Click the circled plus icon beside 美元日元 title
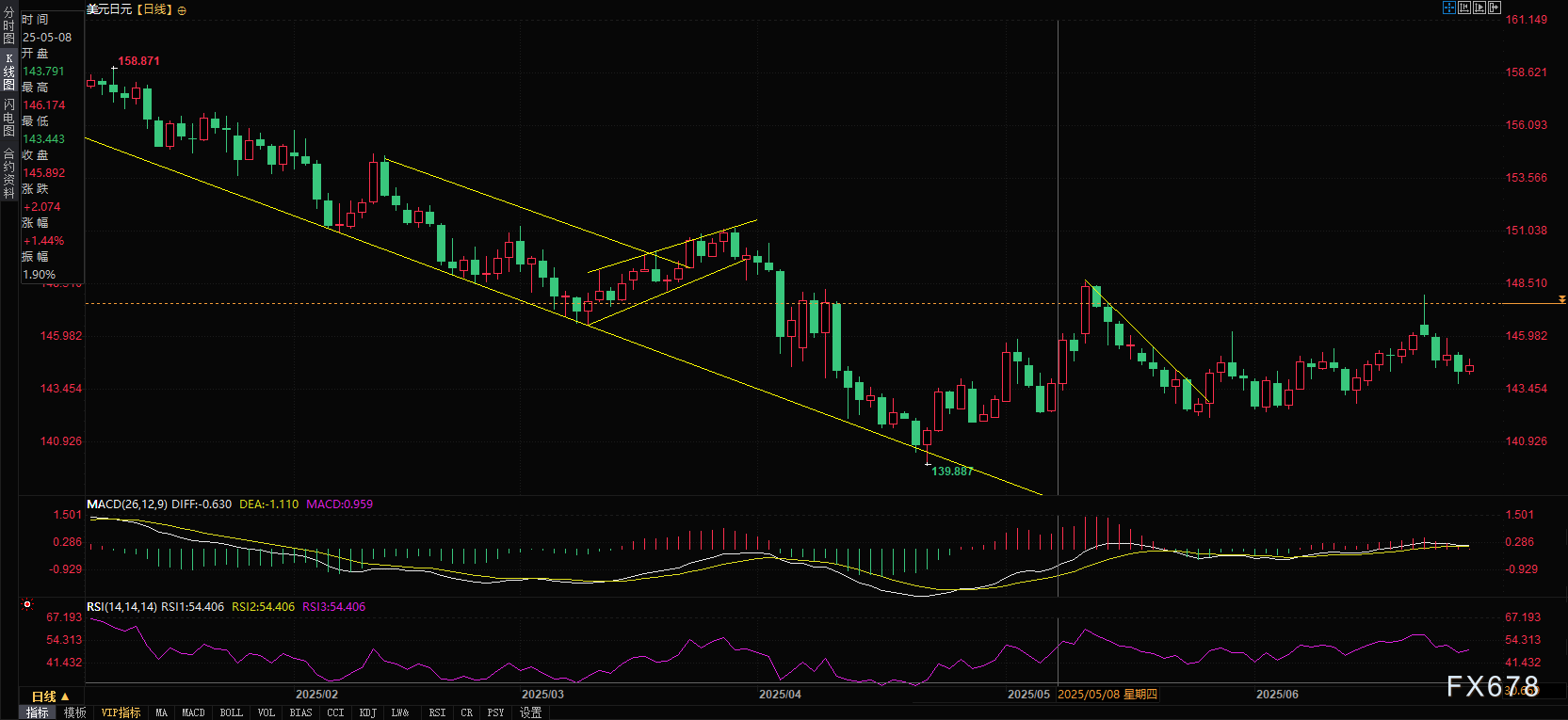Viewport: 1568px width, 720px height. tap(182, 10)
